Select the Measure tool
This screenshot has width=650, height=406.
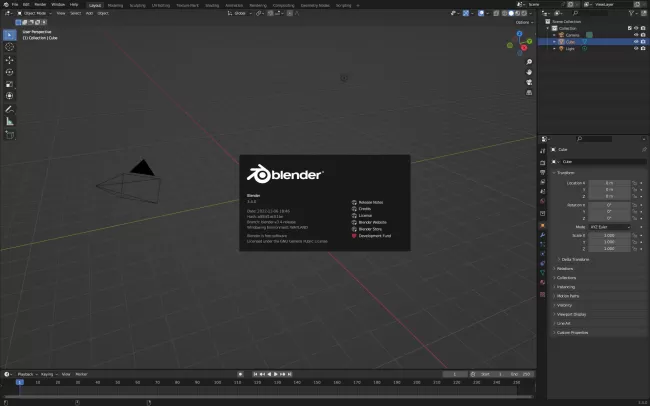point(10,121)
